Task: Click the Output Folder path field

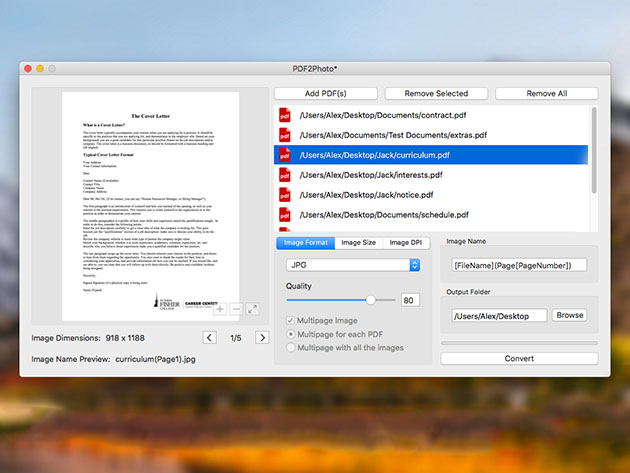Action: click(499, 316)
